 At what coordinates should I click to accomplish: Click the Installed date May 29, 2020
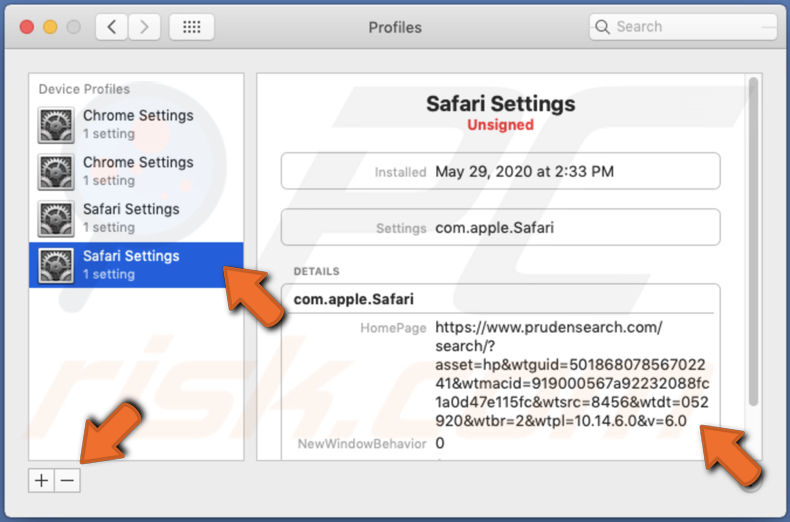click(x=524, y=171)
